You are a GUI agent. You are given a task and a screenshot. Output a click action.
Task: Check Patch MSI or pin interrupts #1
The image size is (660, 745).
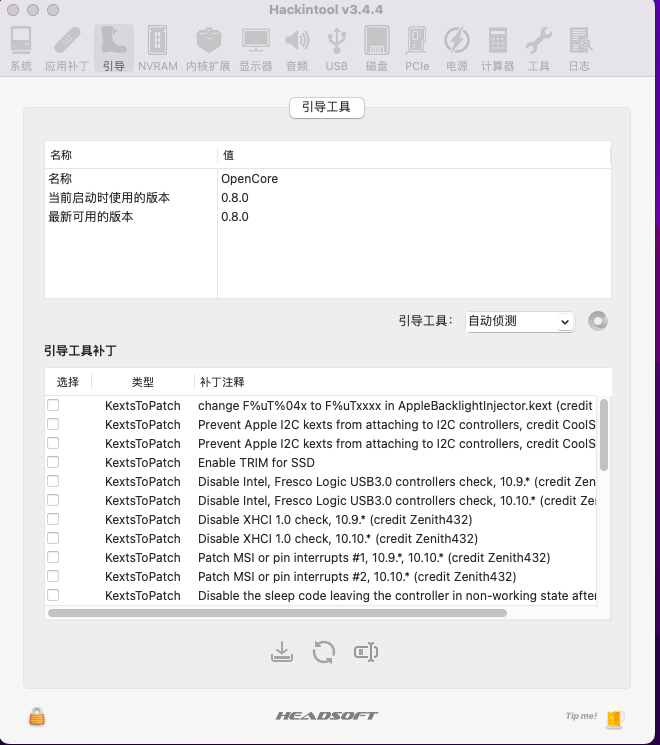click(x=53, y=557)
